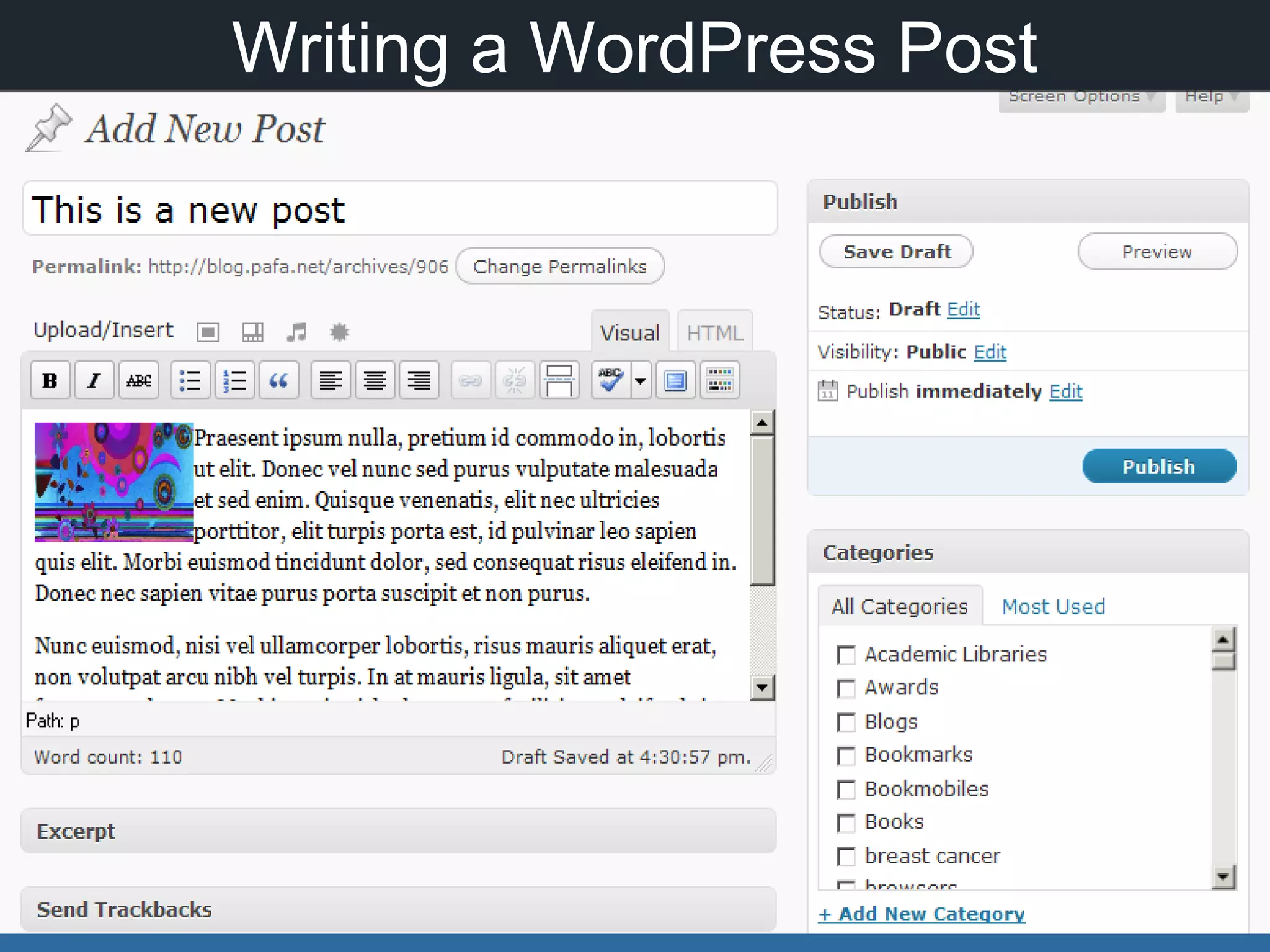Expand the Excerpt panel
Image resolution: width=1270 pixels, height=952 pixels.
(x=399, y=831)
